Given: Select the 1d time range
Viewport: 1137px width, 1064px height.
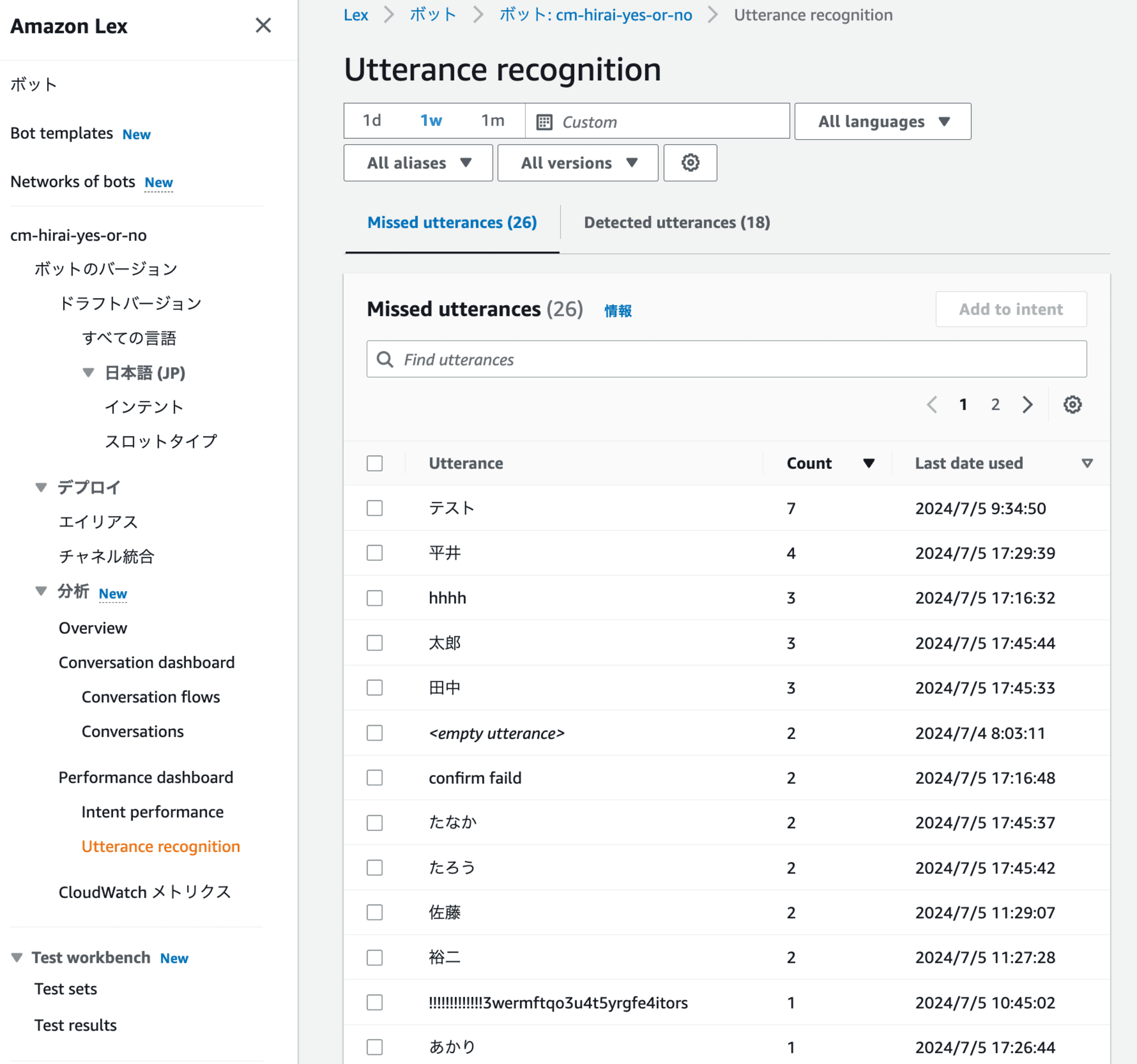Looking at the screenshot, I should point(372,120).
